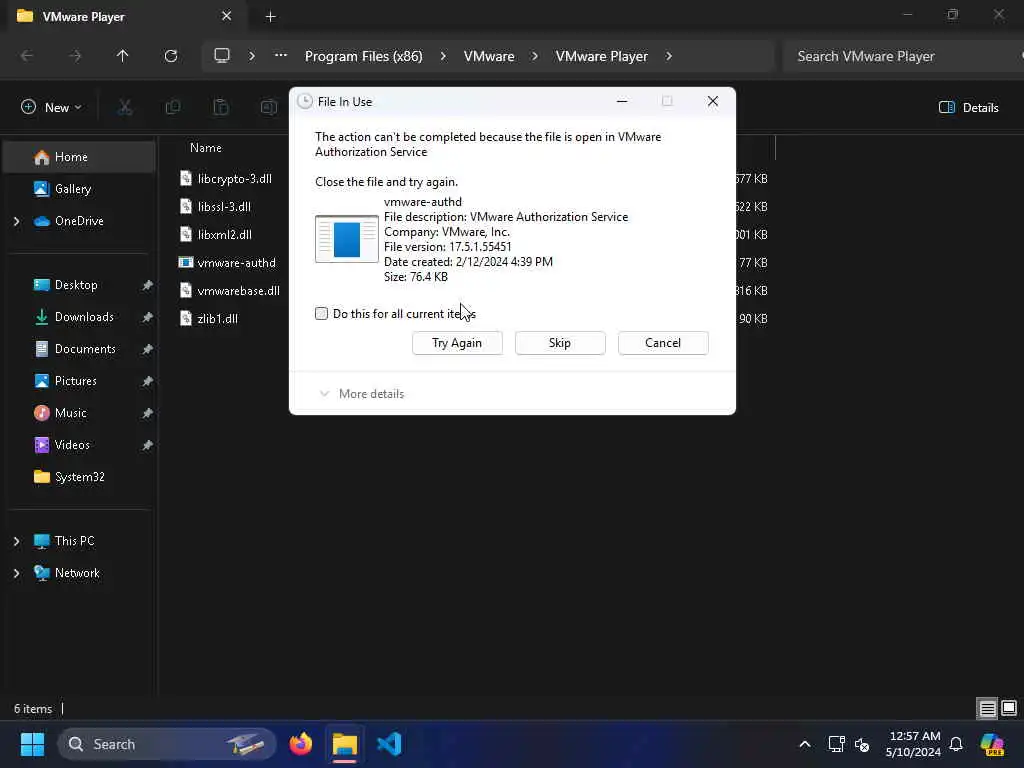Image resolution: width=1024 pixels, height=768 pixels.
Task: Tick 'Do this for all current items' checkbox
Action: point(321,313)
